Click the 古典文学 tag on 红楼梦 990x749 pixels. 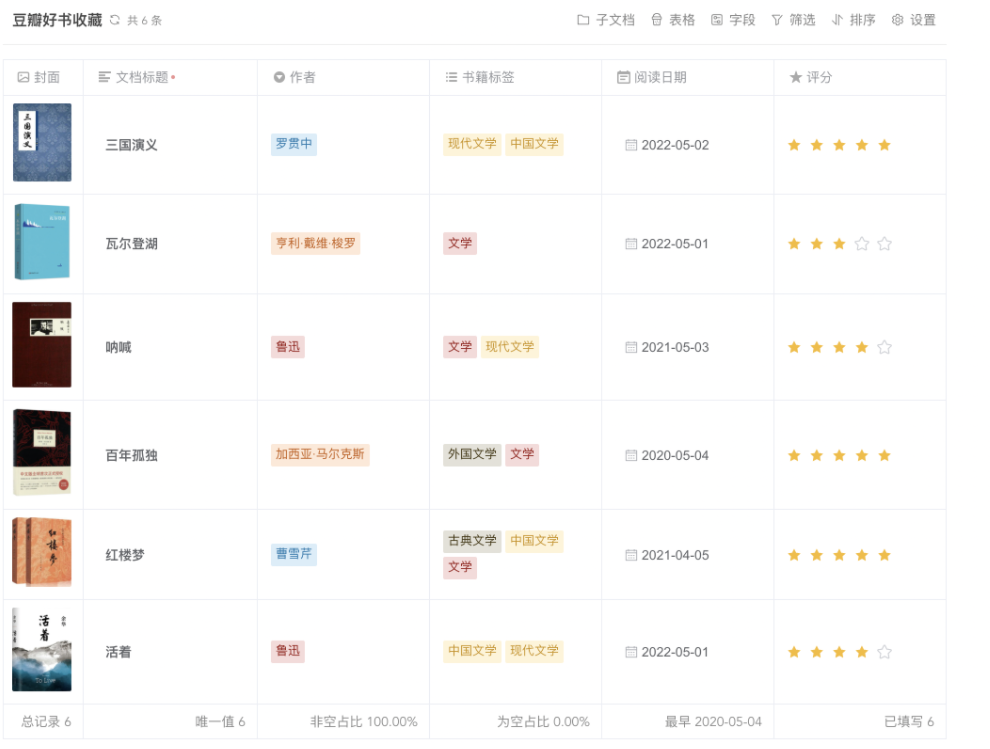coord(472,541)
